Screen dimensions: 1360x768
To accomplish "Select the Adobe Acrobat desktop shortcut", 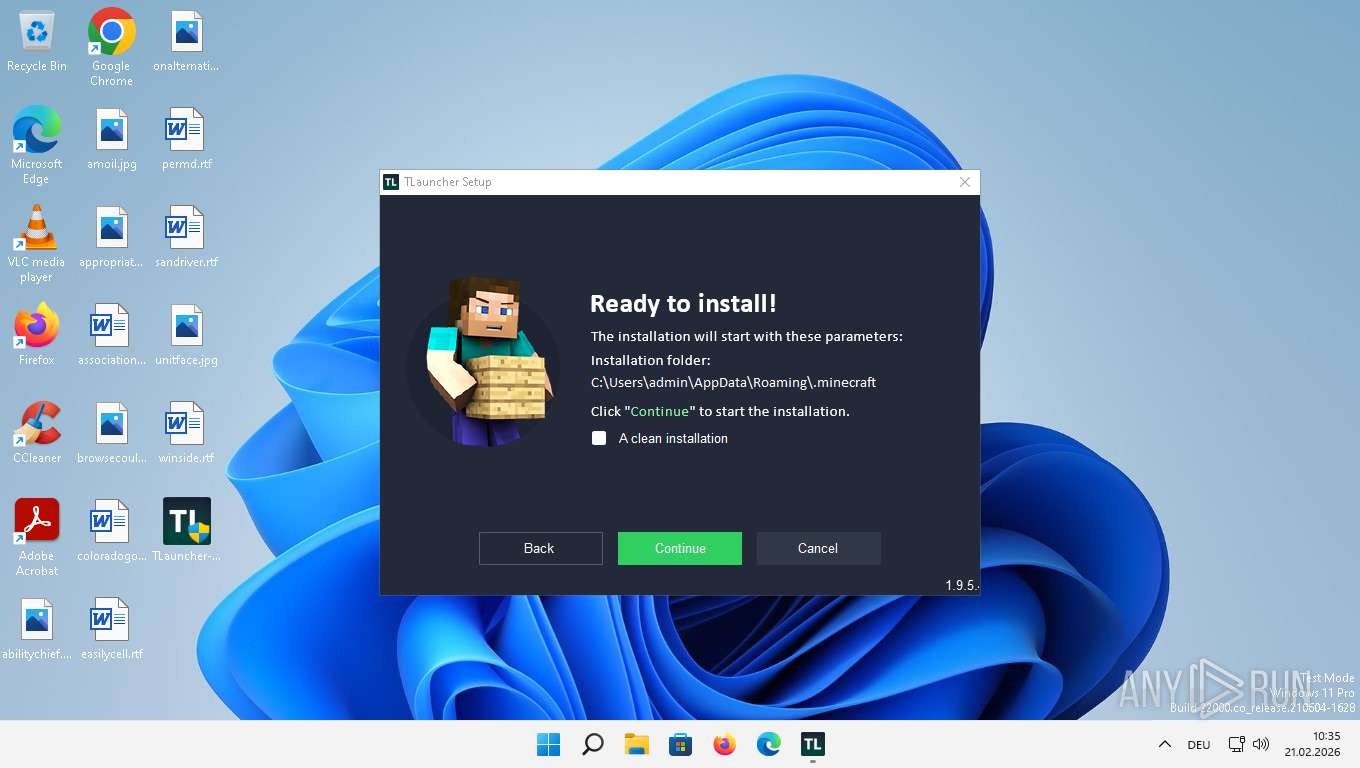I will pos(37,537).
